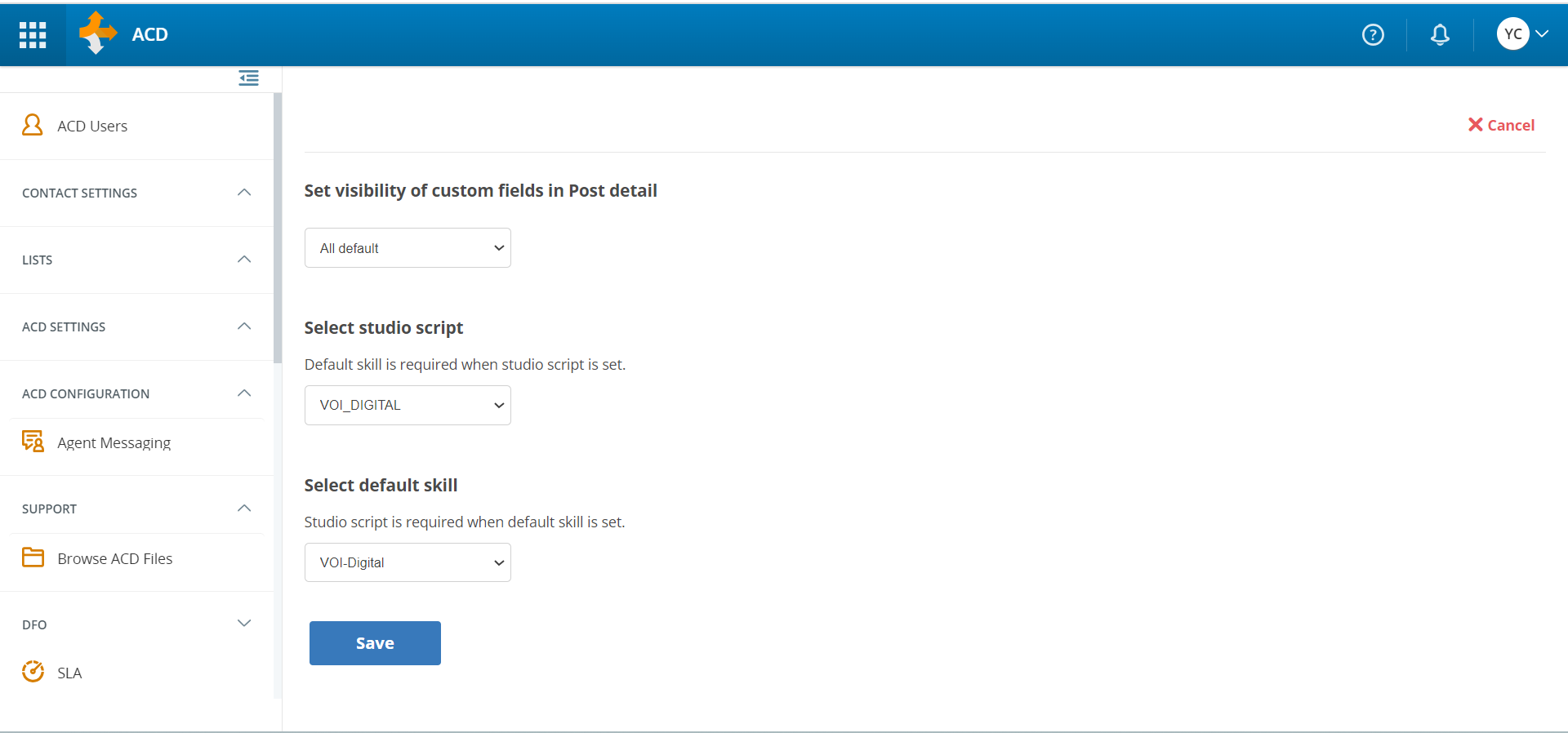This screenshot has height=733, width=1568.
Task: Open the app launcher grid icon
Action: pyautogui.click(x=33, y=34)
